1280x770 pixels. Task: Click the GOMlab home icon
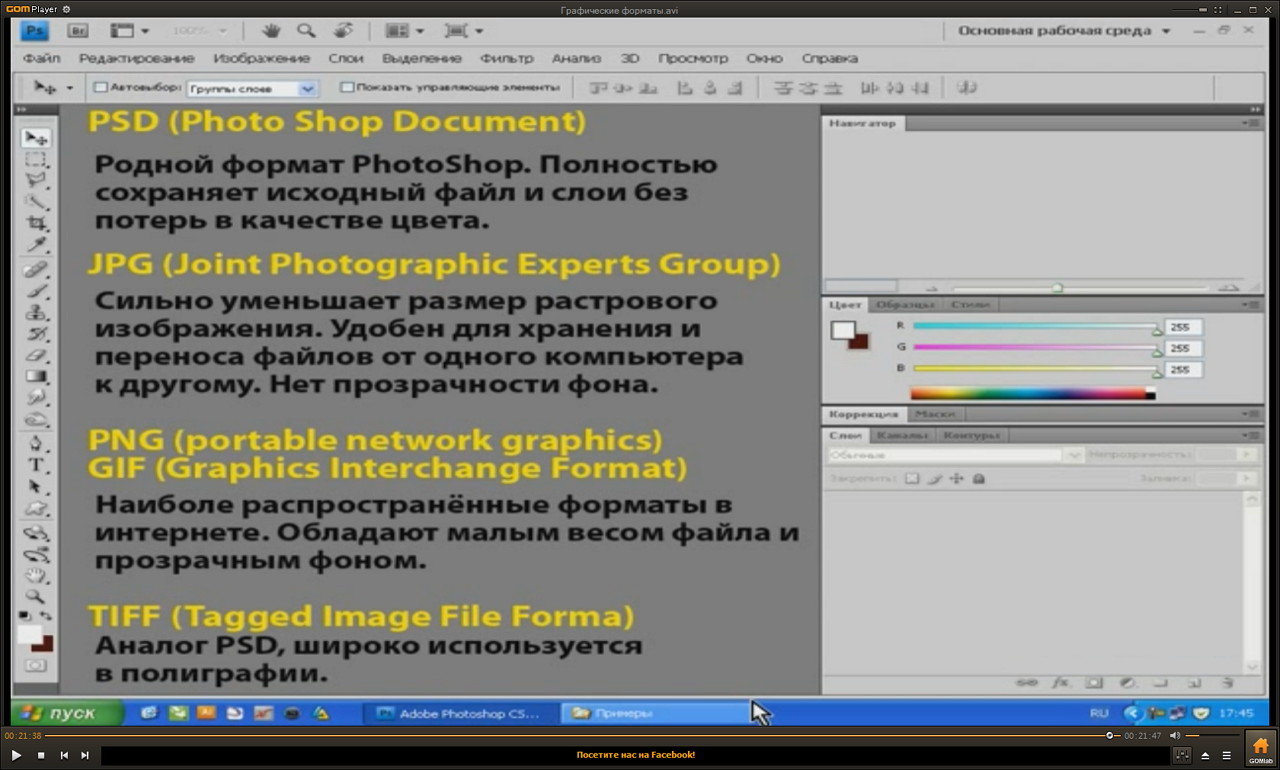[x=1260, y=747]
